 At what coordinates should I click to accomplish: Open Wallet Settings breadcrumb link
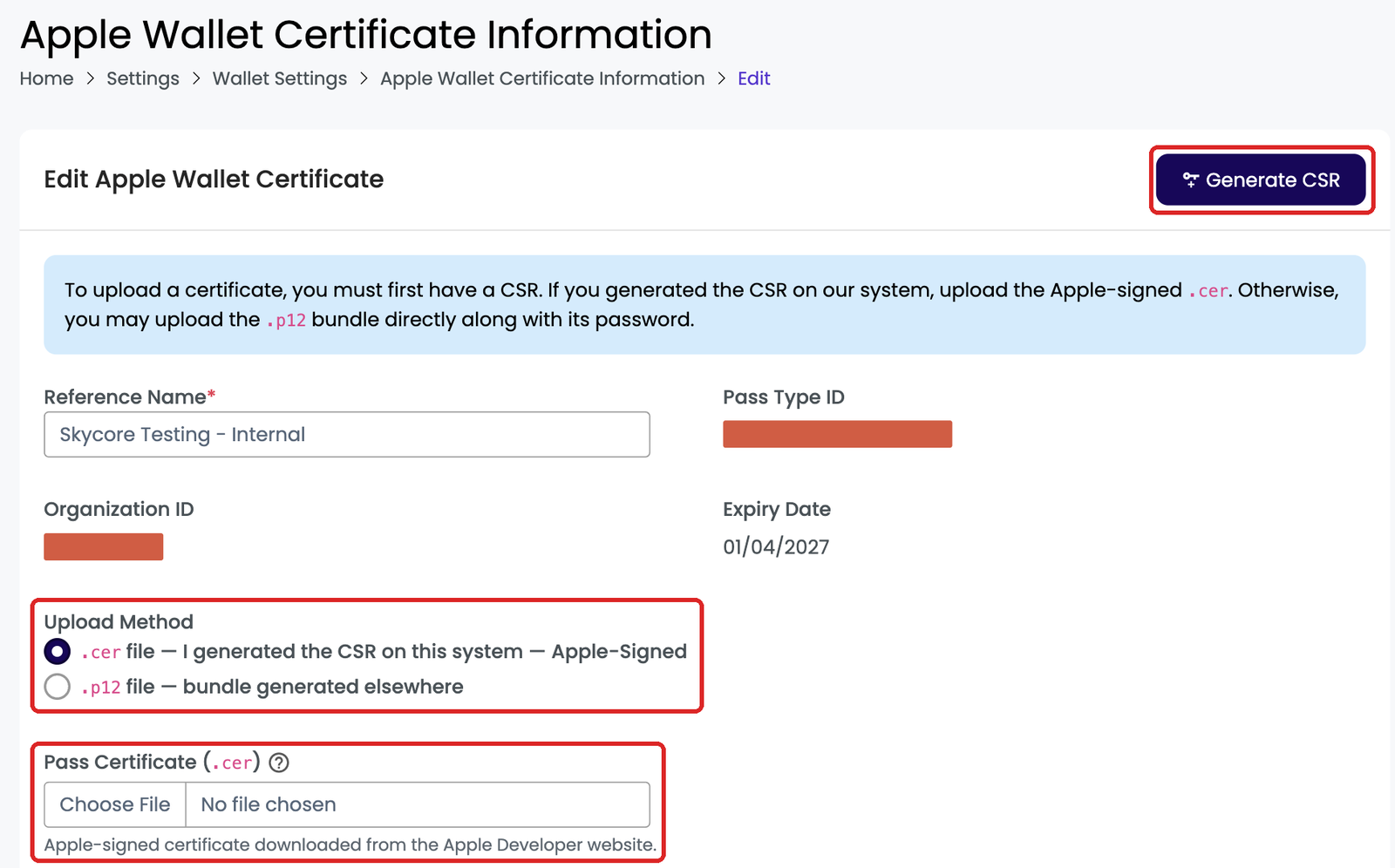(x=280, y=78)
